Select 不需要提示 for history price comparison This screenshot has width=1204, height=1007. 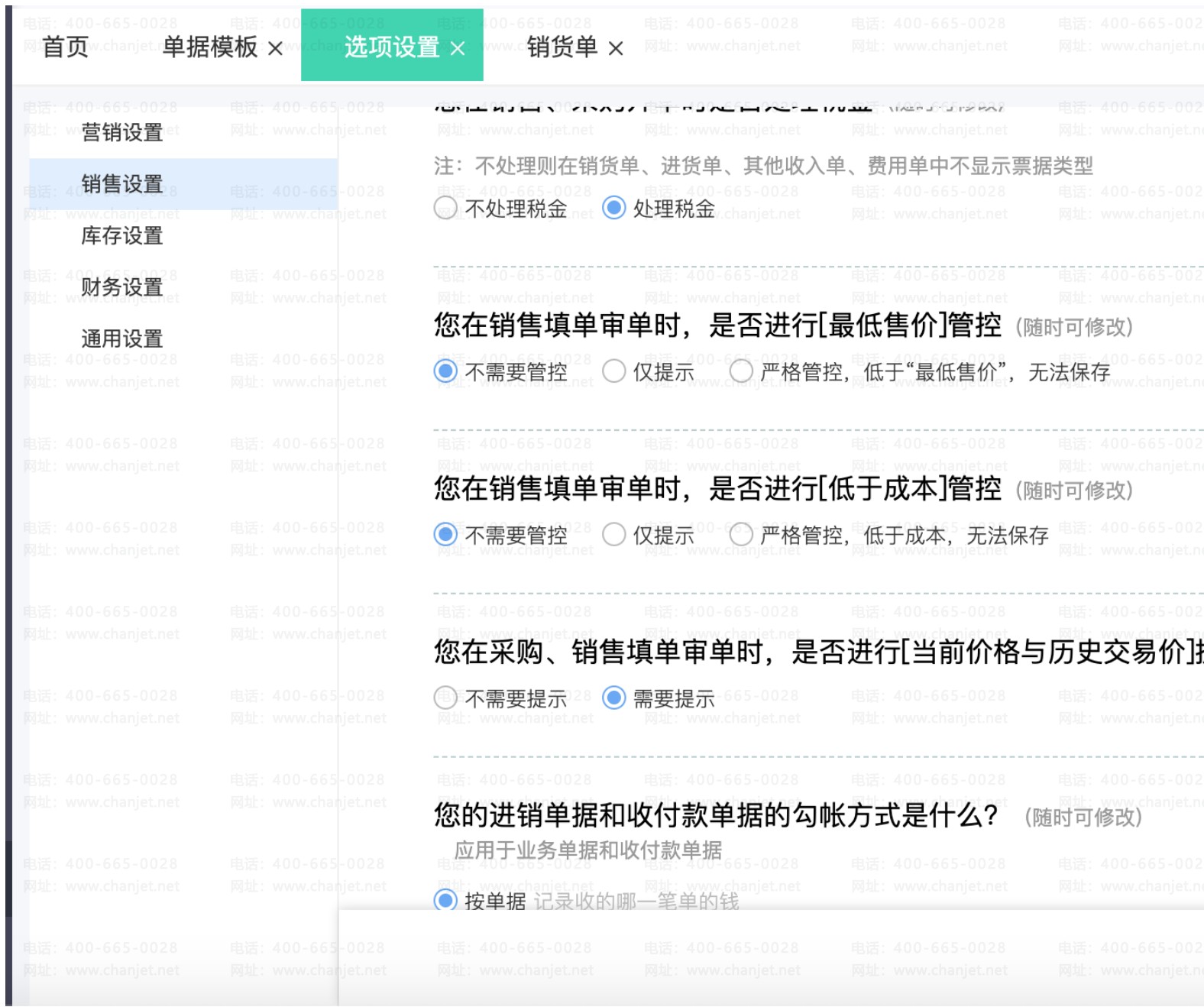(445, 698)
